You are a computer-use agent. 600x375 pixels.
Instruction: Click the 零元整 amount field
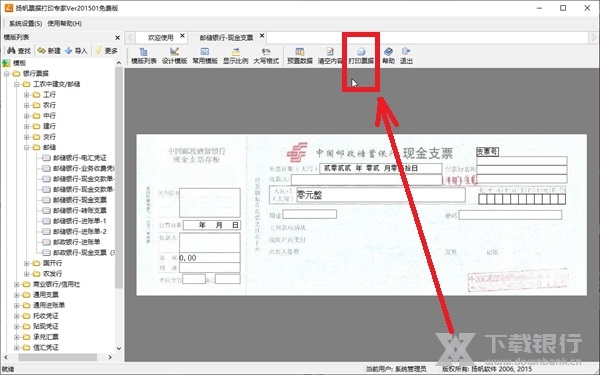(381, 195)
